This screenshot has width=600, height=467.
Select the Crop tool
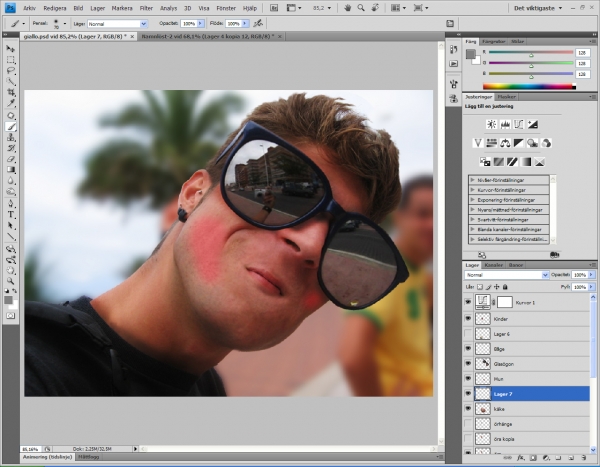[11, 92]
